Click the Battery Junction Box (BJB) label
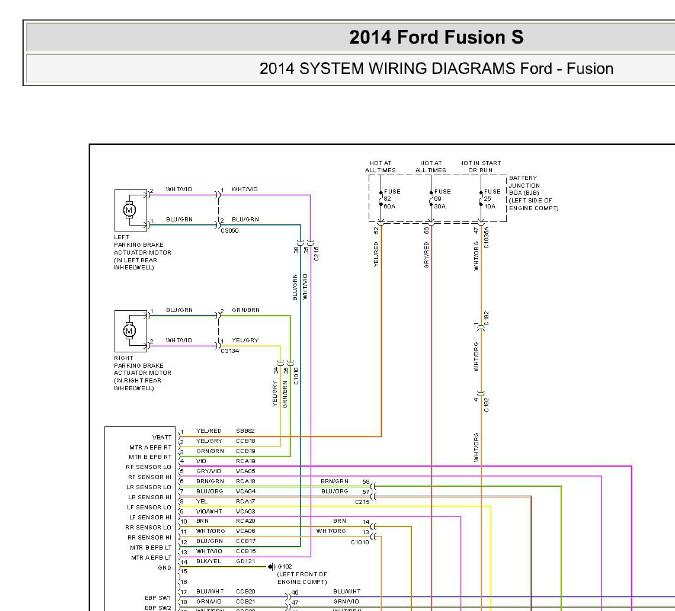675x611 pixels. point(533,193)
